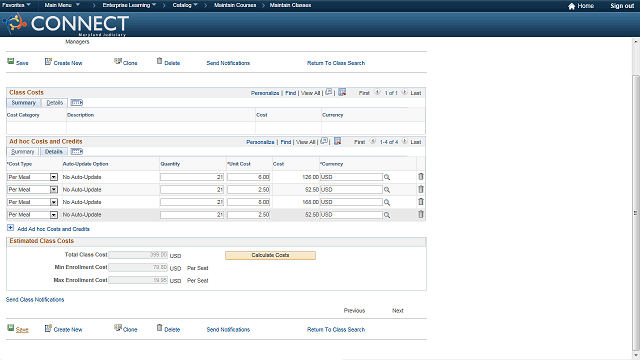Switch to Class Costs Details tab
Screen dimensions: 640x360
pyautogui.click(x=55, y=103)
